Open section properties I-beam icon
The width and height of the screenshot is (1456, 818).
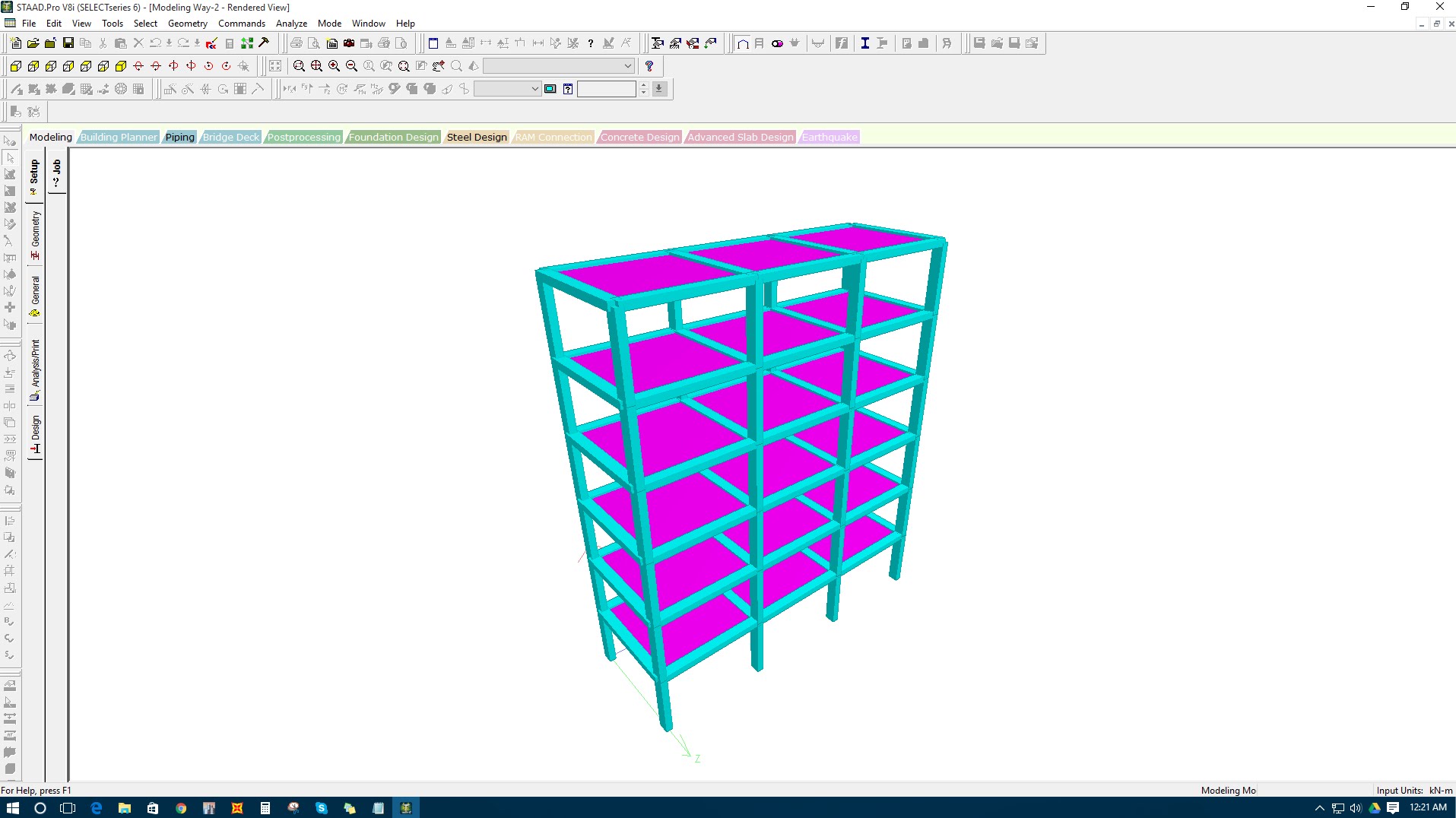click(864, 43)
